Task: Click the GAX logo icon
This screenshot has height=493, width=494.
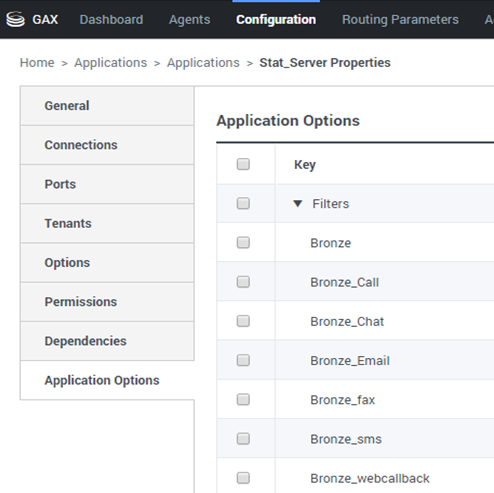Action: [x=15, y=20]
